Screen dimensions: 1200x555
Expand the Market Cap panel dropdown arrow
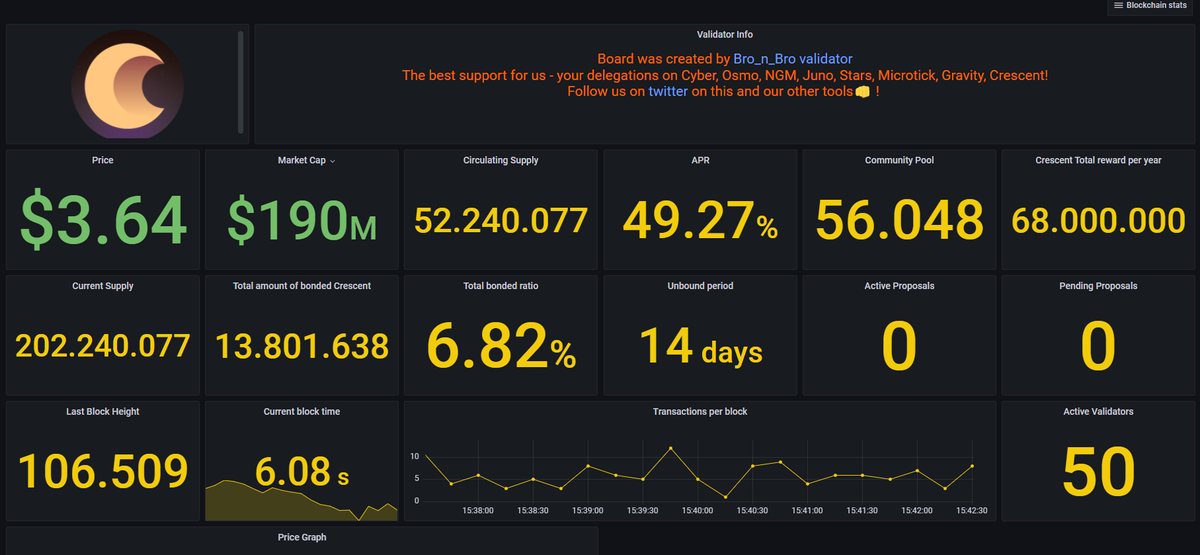point(333,161)
